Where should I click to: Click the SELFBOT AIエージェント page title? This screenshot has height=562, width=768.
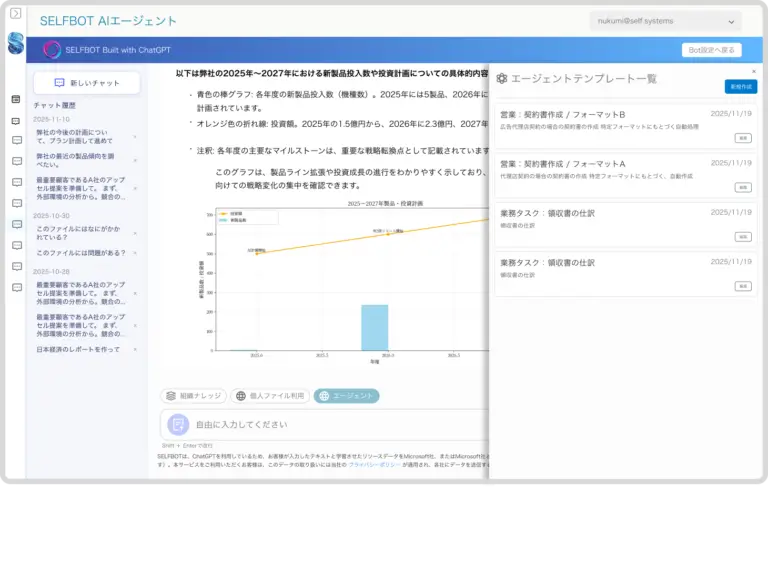point(108,21)
